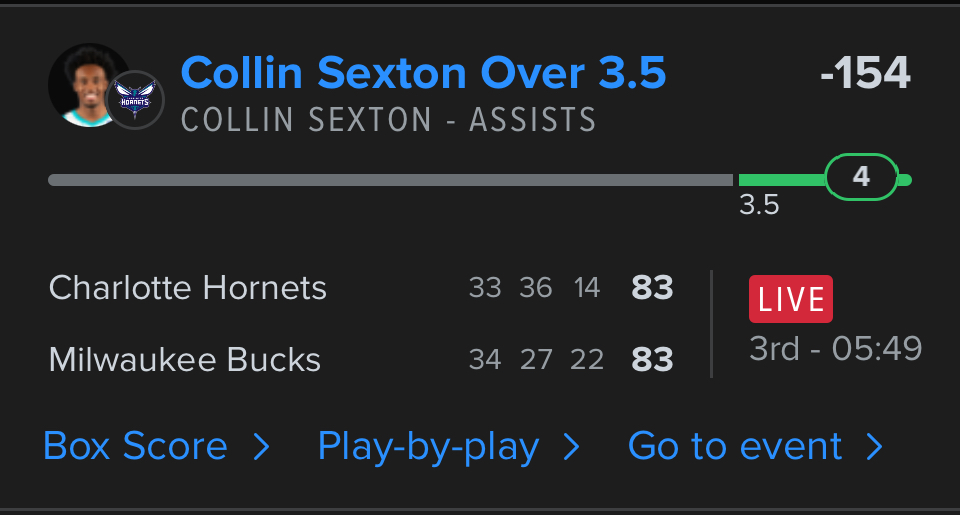Click the 3rd - 05:49 game clock
The image size is (960, 515).
836,349
